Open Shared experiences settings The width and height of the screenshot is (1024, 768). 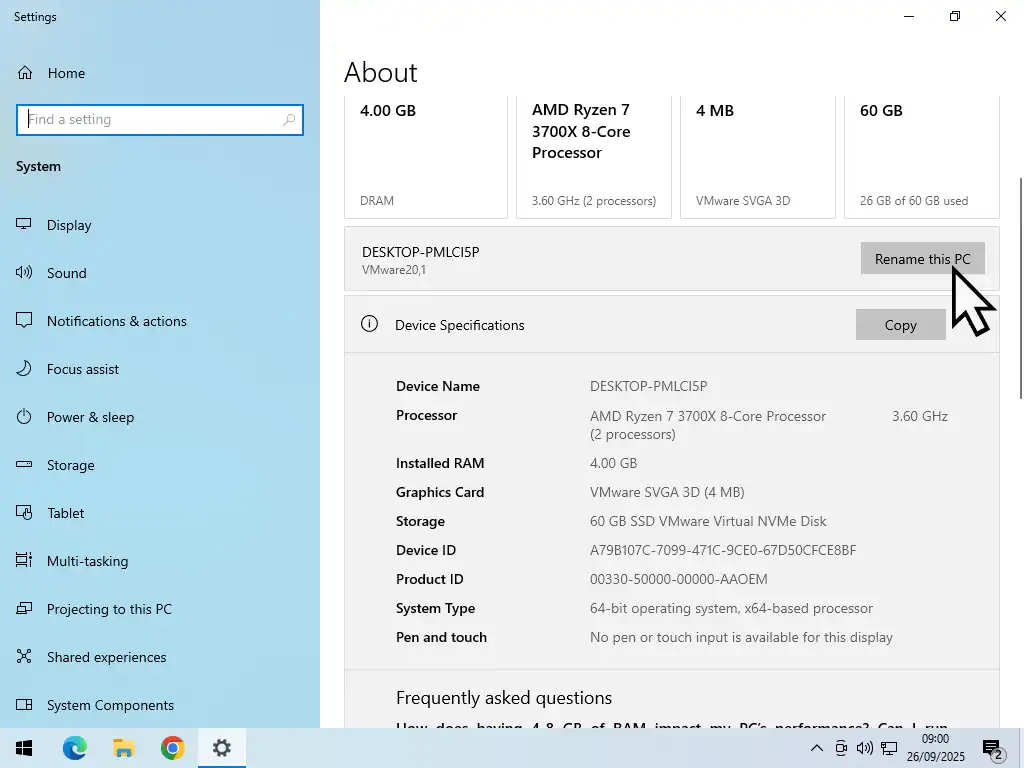(106, 657)
